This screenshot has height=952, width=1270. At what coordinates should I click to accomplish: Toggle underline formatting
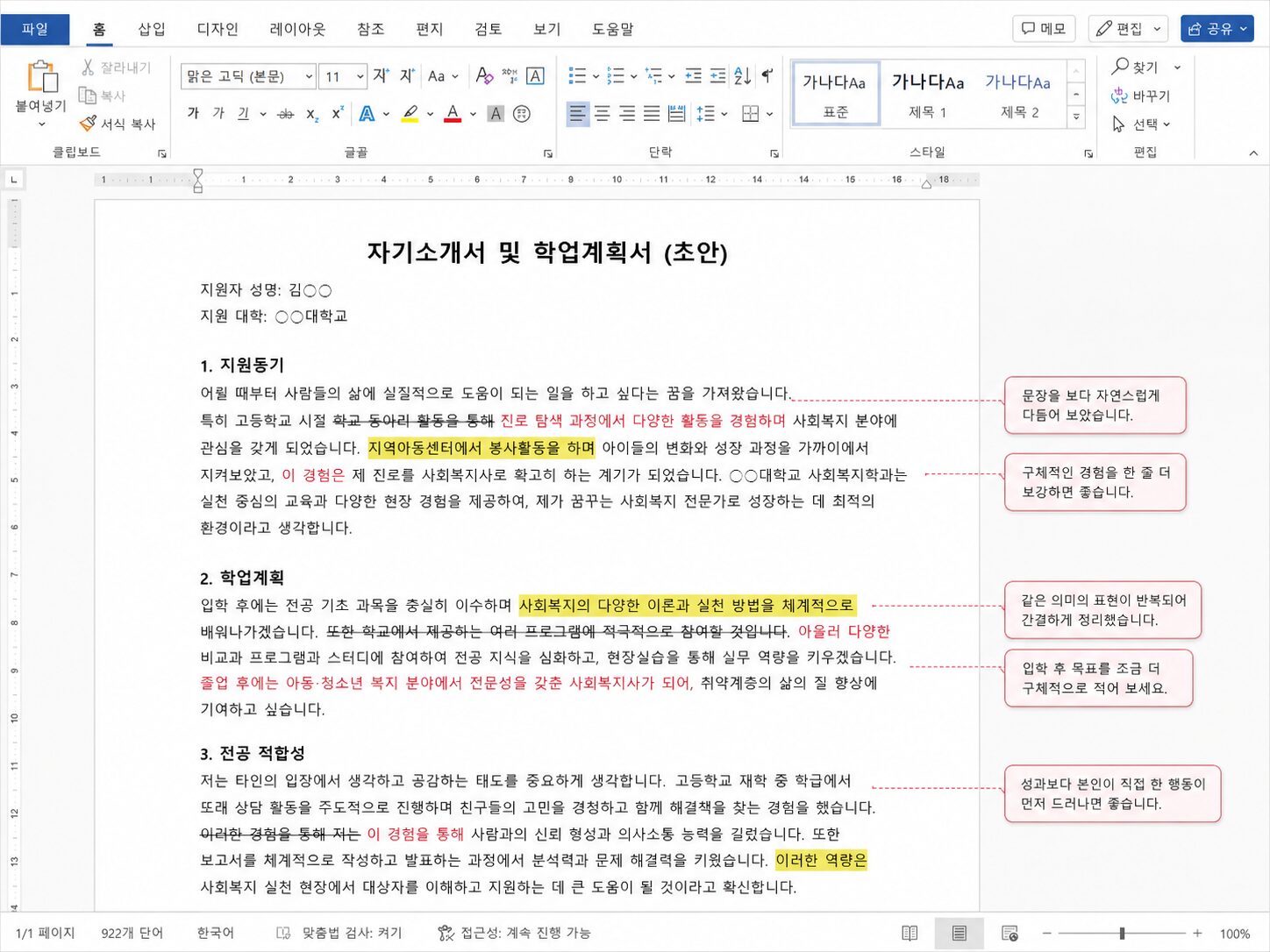[x=244, y=114]
